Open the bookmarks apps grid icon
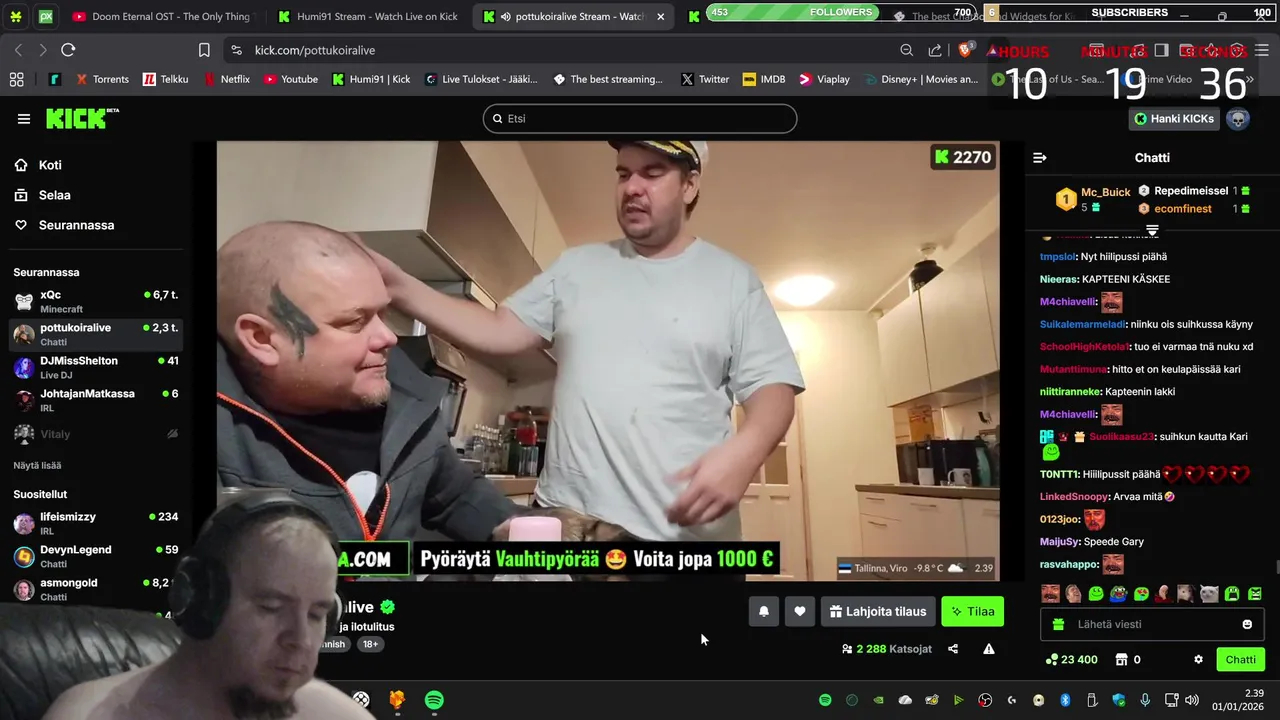This screenshot has height=720, width=1280. (x=16, y=79)
